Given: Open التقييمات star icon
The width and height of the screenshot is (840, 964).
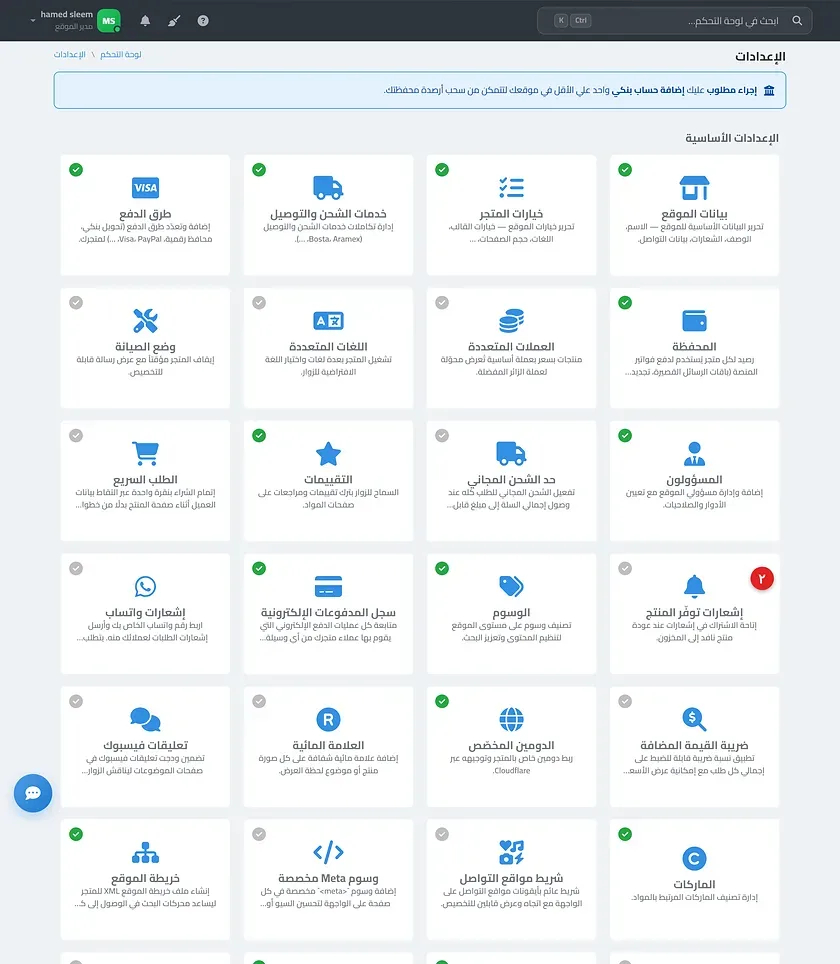Looking at the screenshot, I should [328, 454].
